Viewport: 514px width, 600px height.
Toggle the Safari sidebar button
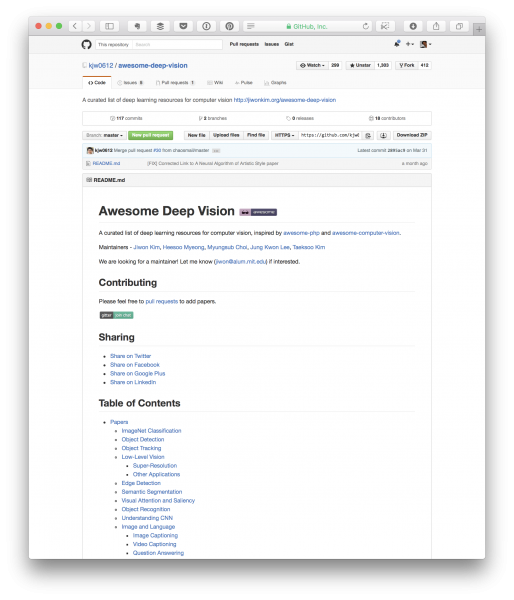click(x=109, y=26)
